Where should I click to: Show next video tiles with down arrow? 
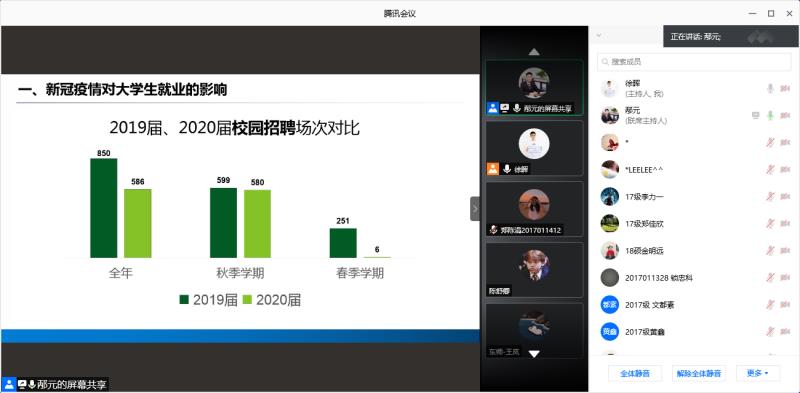[534, 354]
